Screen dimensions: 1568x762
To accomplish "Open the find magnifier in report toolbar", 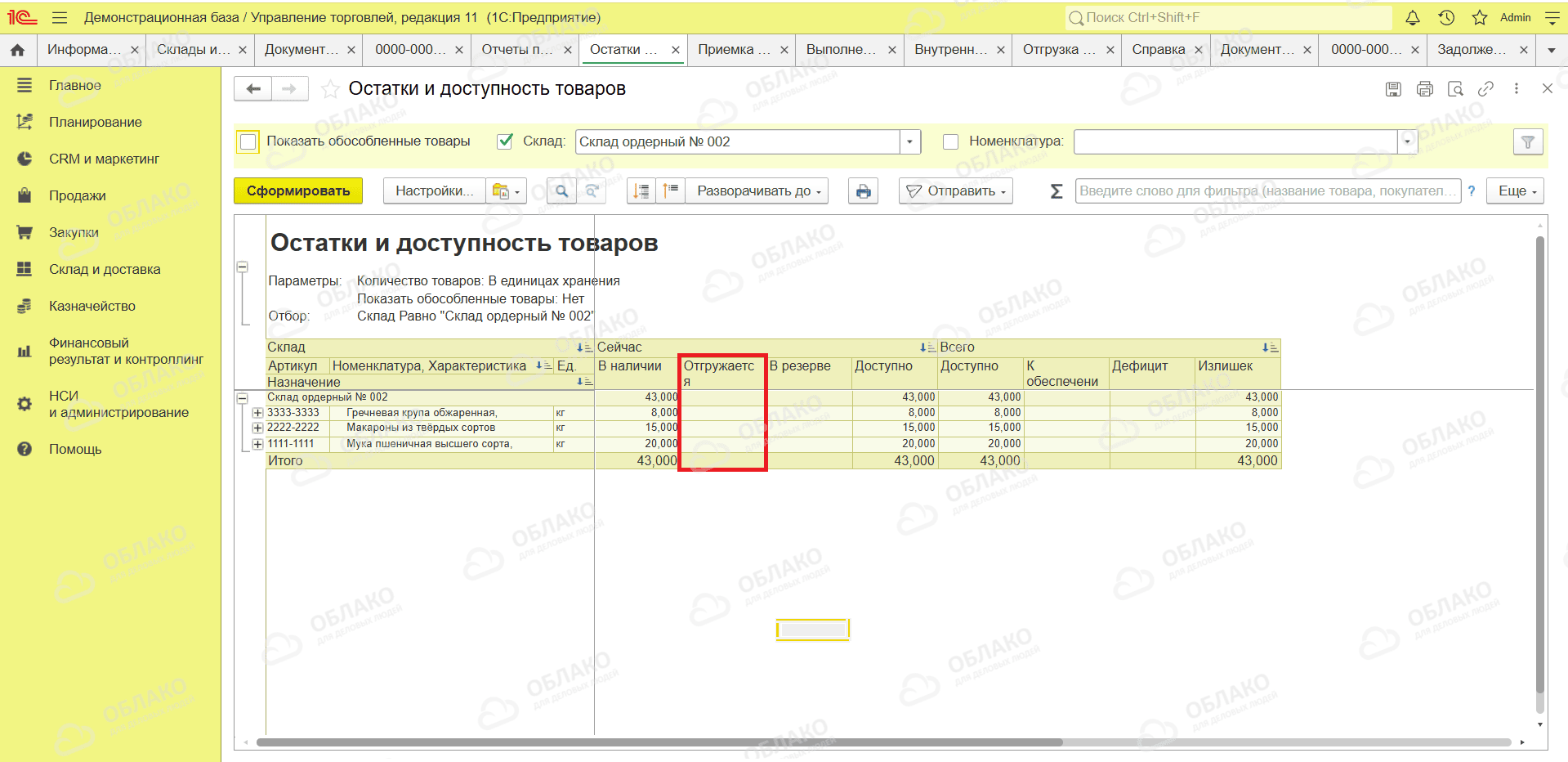I will coord(561,191).
